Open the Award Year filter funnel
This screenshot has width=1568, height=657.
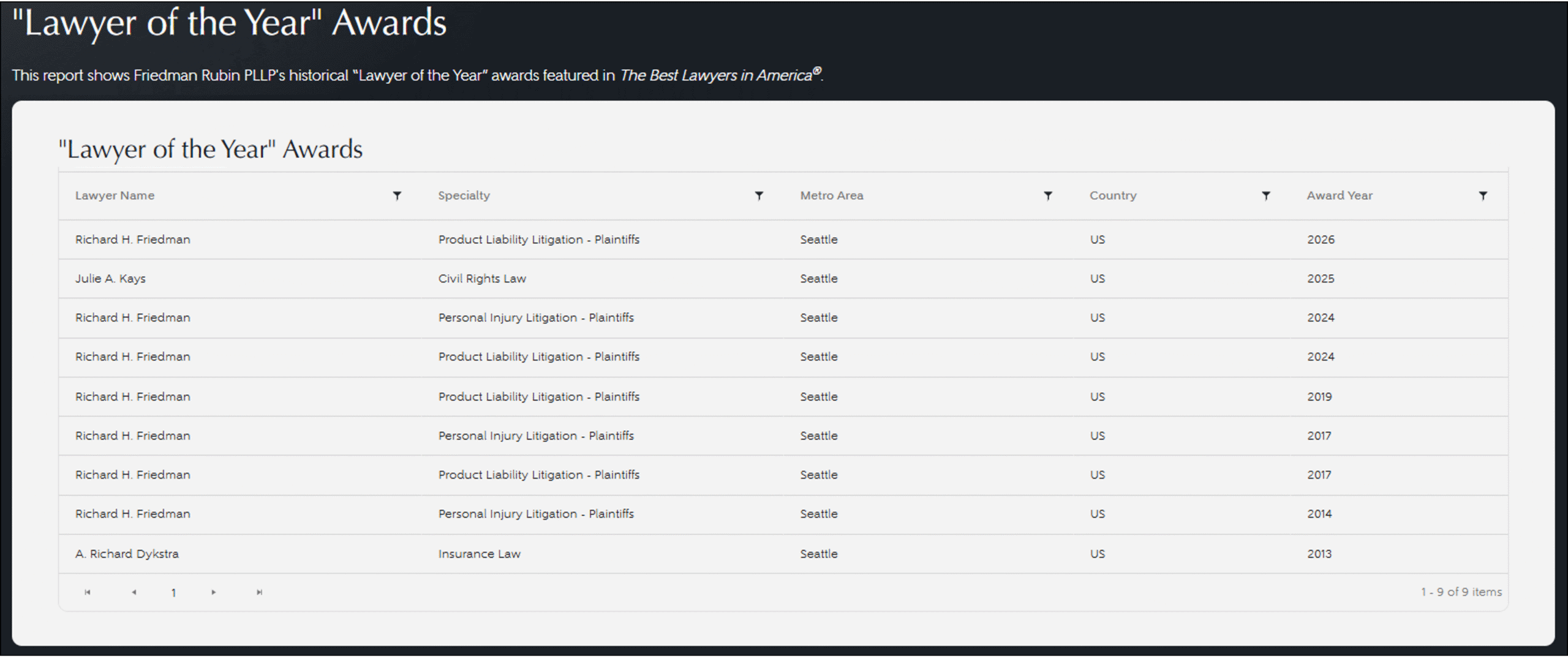pyautogui.click(x=1483, y=196)
